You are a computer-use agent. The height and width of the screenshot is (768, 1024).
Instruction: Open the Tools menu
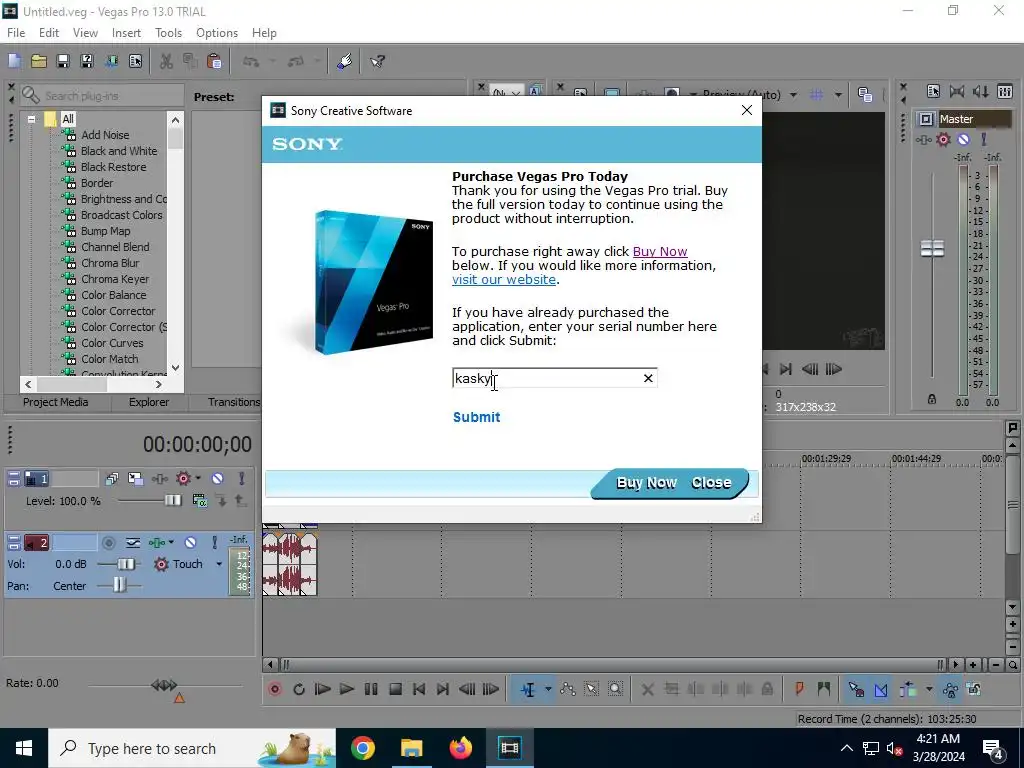pyautogui.click(x=168, y=33)
